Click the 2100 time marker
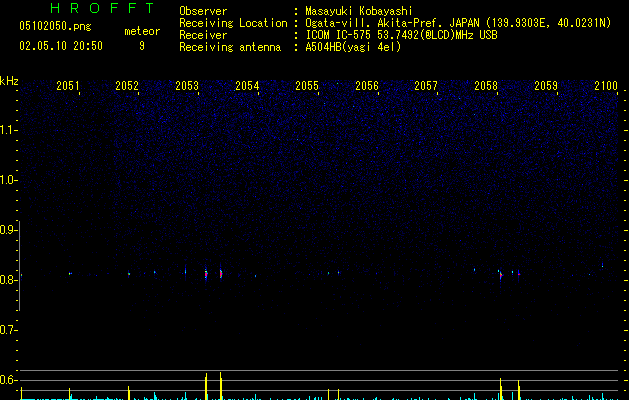The height and width of the screenshot is (400, 629). click(x=606, y=86)
